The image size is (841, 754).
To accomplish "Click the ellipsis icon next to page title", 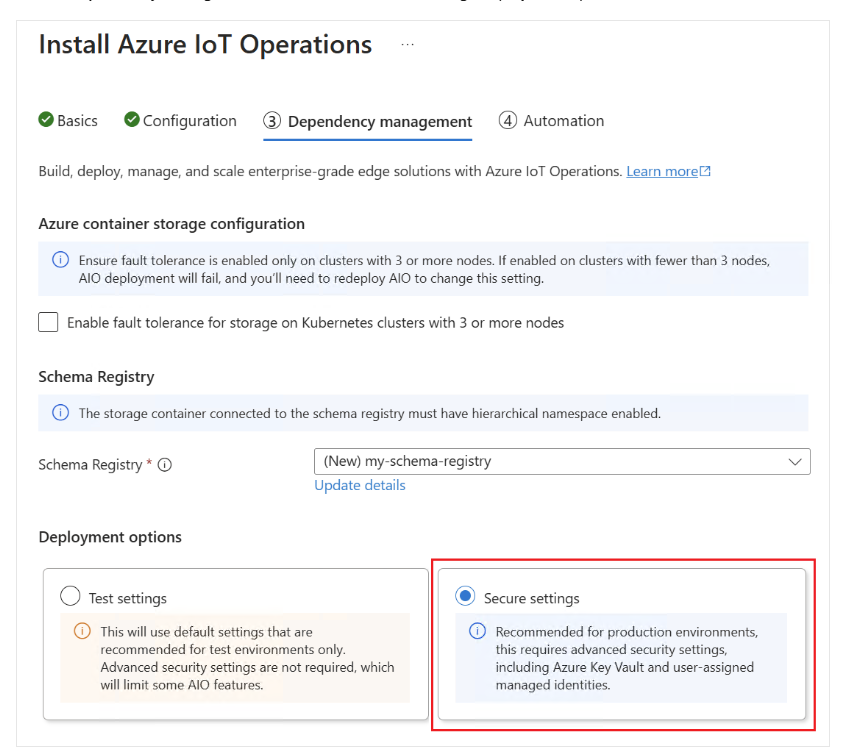I will coord(407,45).
